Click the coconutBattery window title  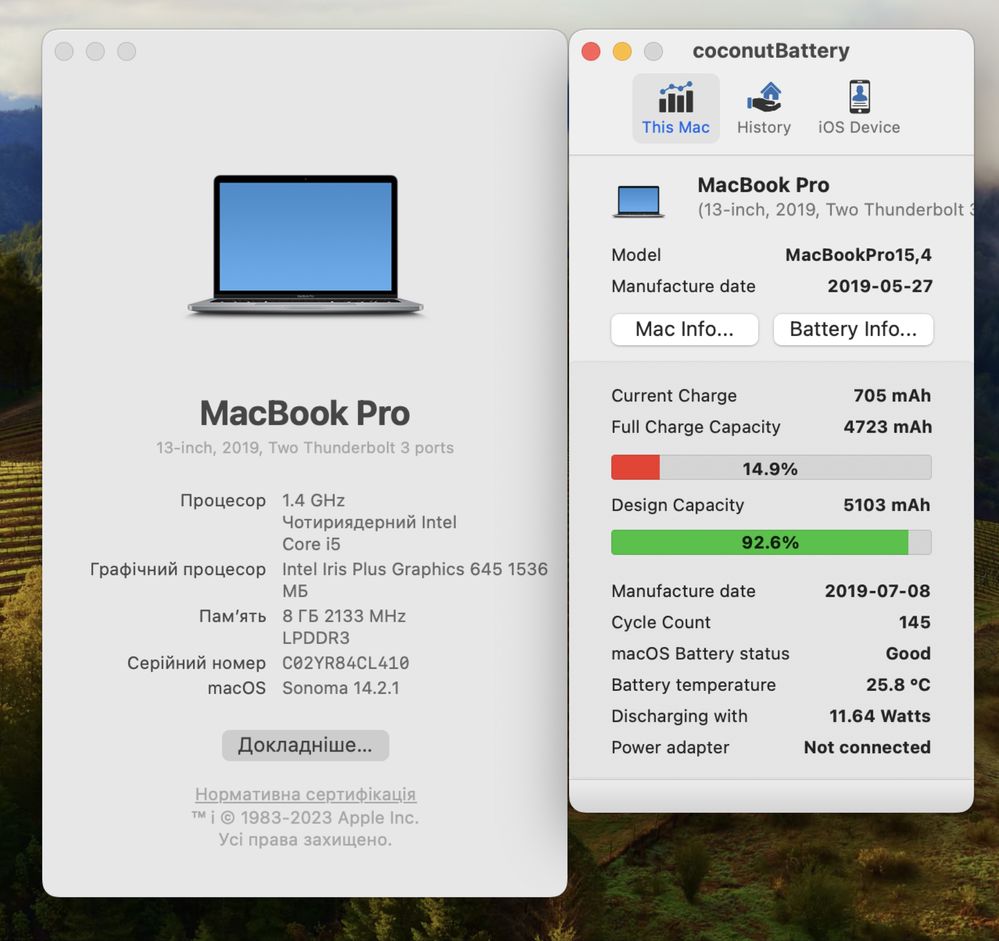(771, 50)
